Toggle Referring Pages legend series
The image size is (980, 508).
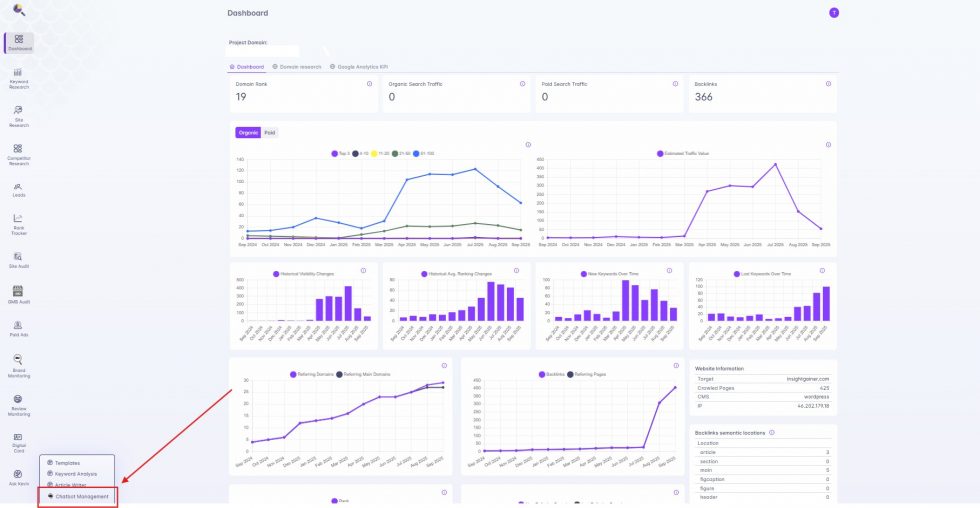[587, 374]
